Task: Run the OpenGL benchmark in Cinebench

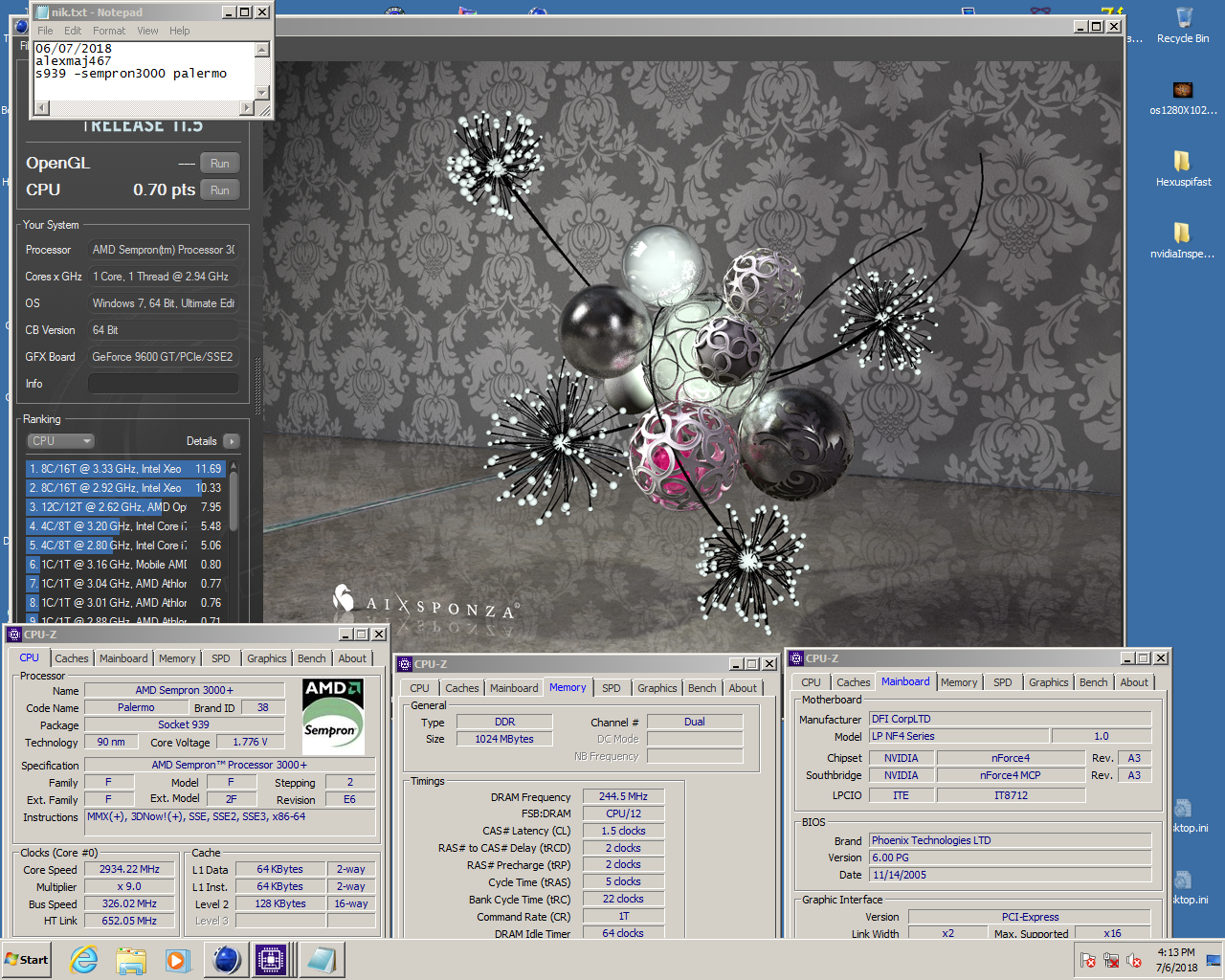Action: coord(219,164)
